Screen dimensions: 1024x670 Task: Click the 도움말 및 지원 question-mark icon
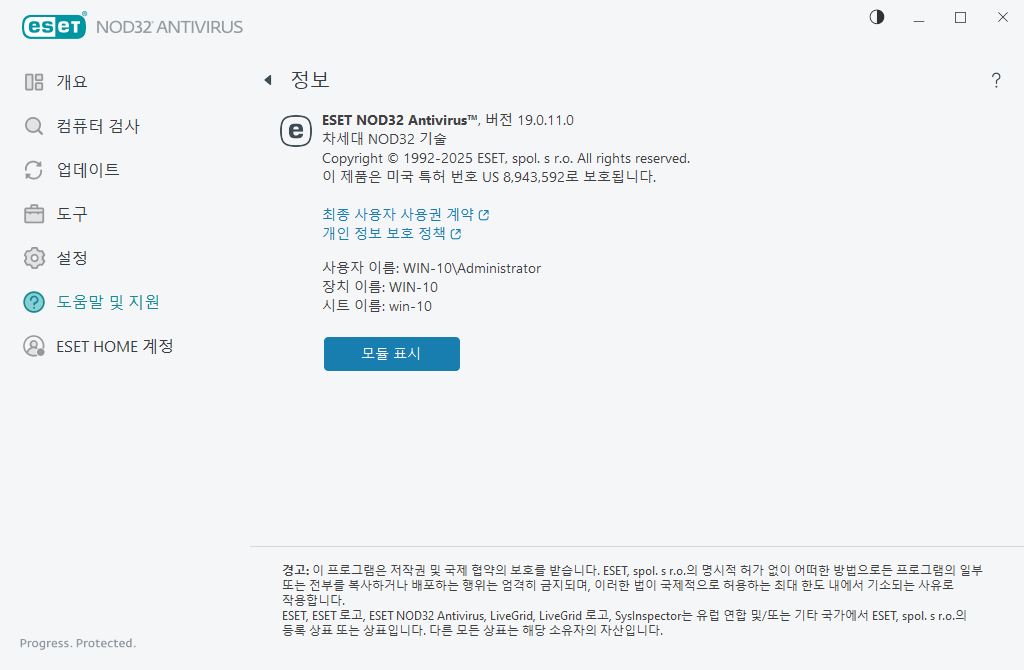point(33,301)
